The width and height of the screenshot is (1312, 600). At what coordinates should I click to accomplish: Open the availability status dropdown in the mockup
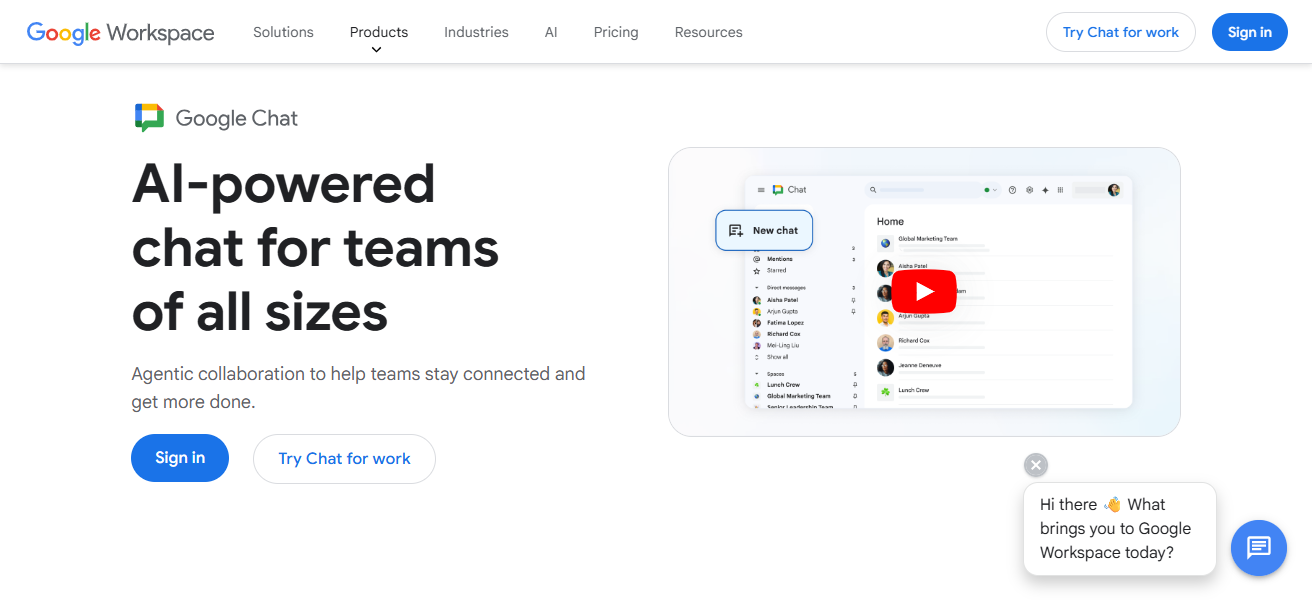click(990, 189)
